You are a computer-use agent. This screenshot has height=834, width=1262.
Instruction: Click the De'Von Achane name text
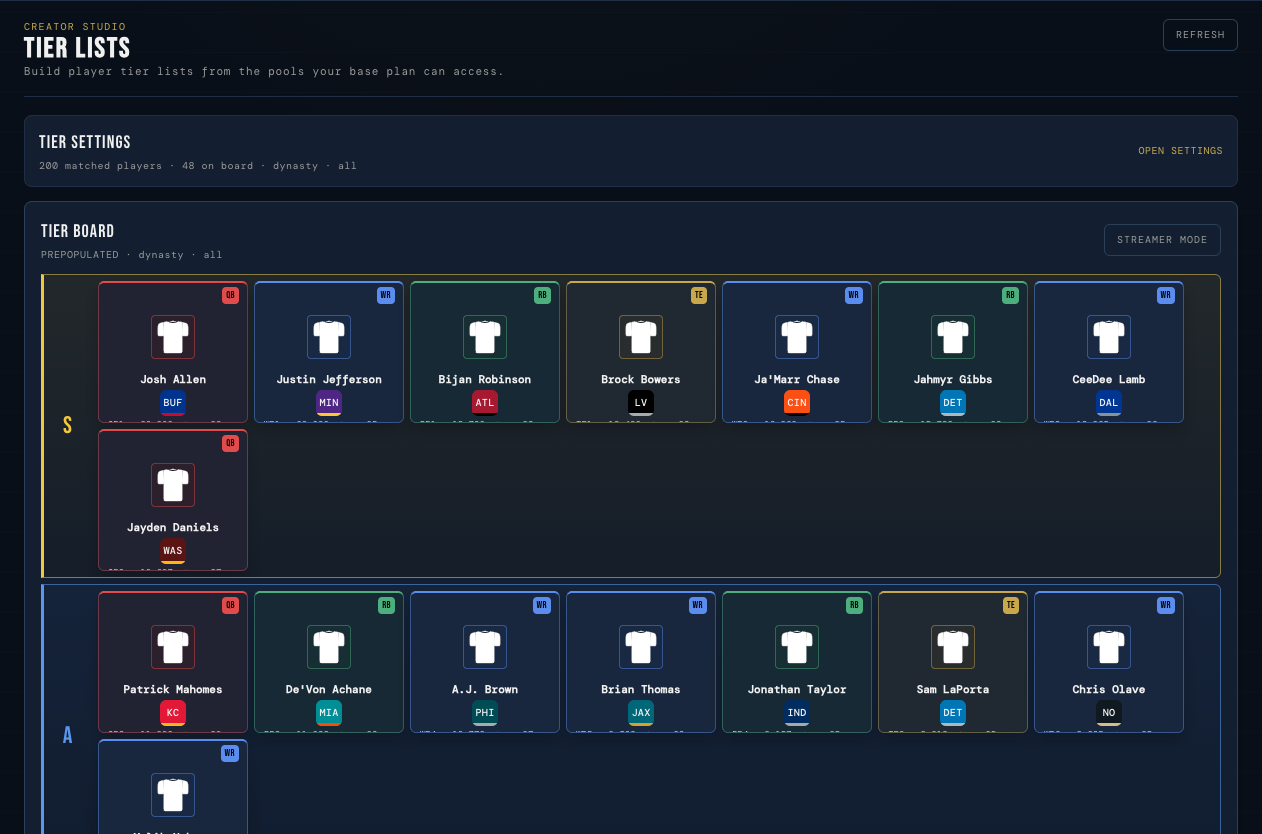click(329, 689)
